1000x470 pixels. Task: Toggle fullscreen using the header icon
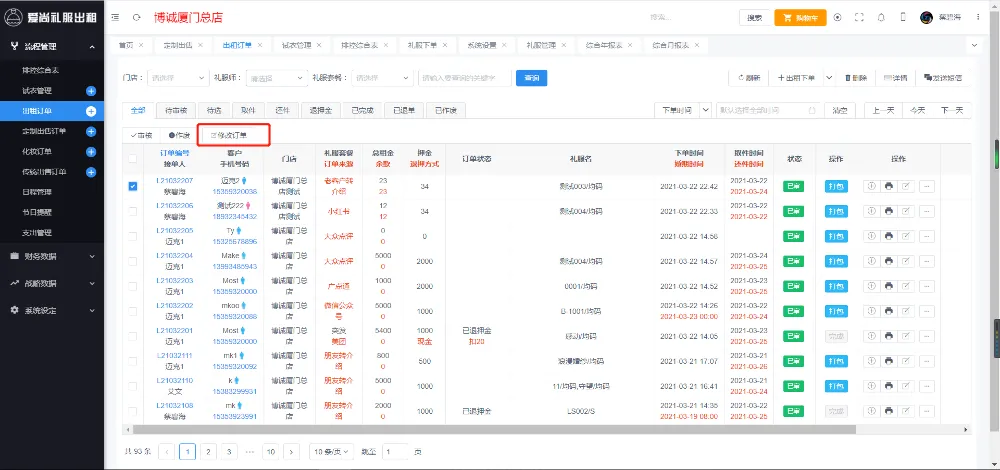coord(859,18)
